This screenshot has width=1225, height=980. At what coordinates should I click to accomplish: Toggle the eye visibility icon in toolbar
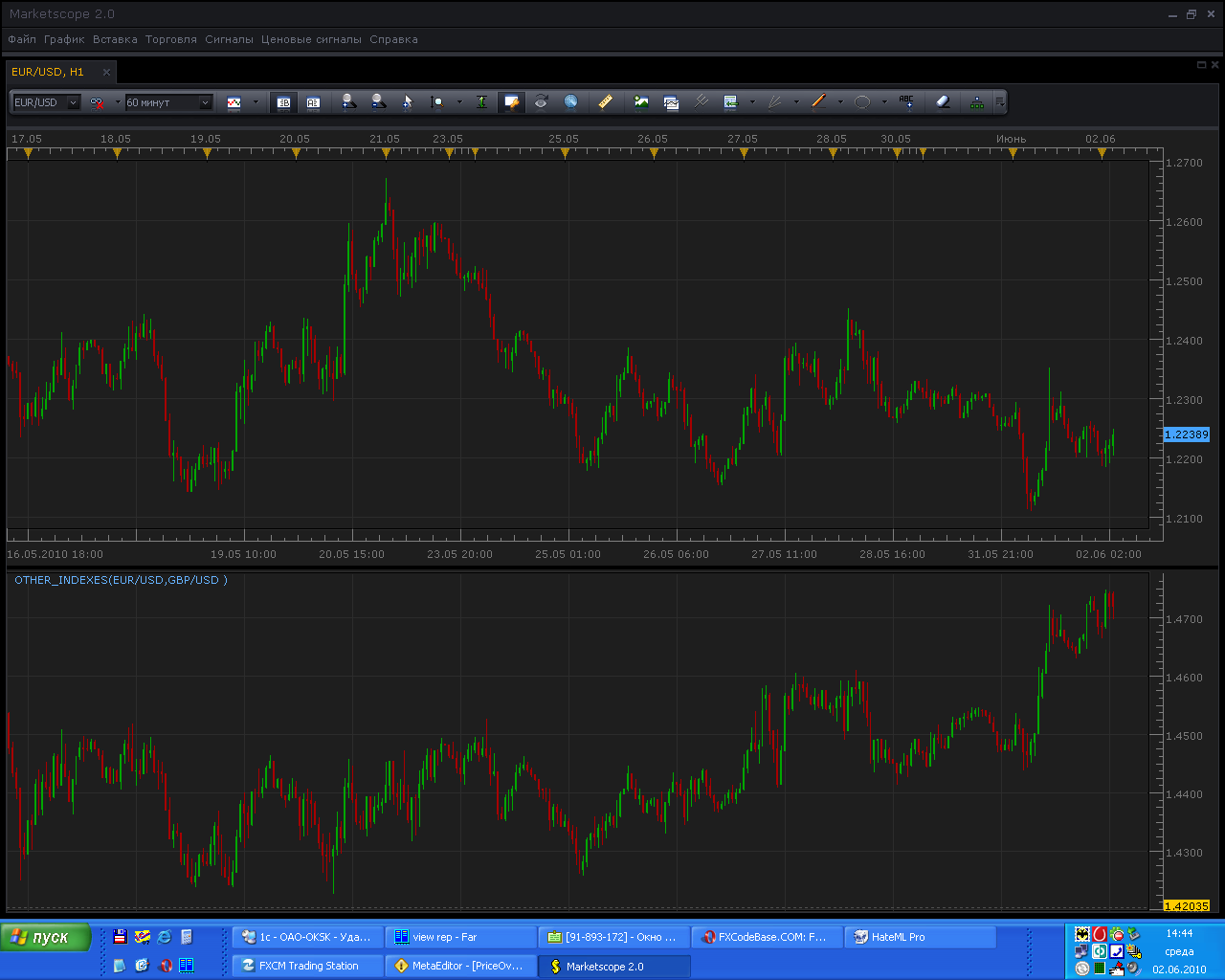pos(542,101)
